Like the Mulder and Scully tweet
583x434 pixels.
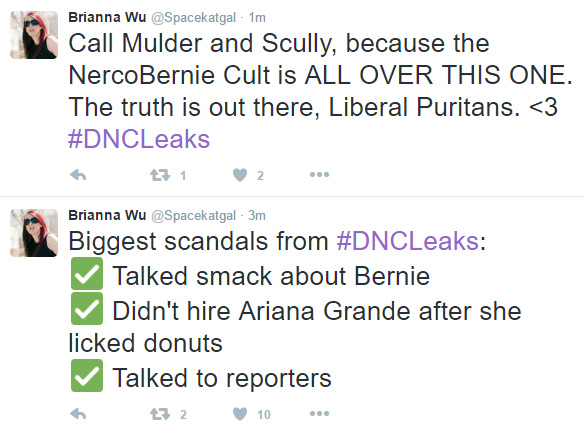click(240, 175)
